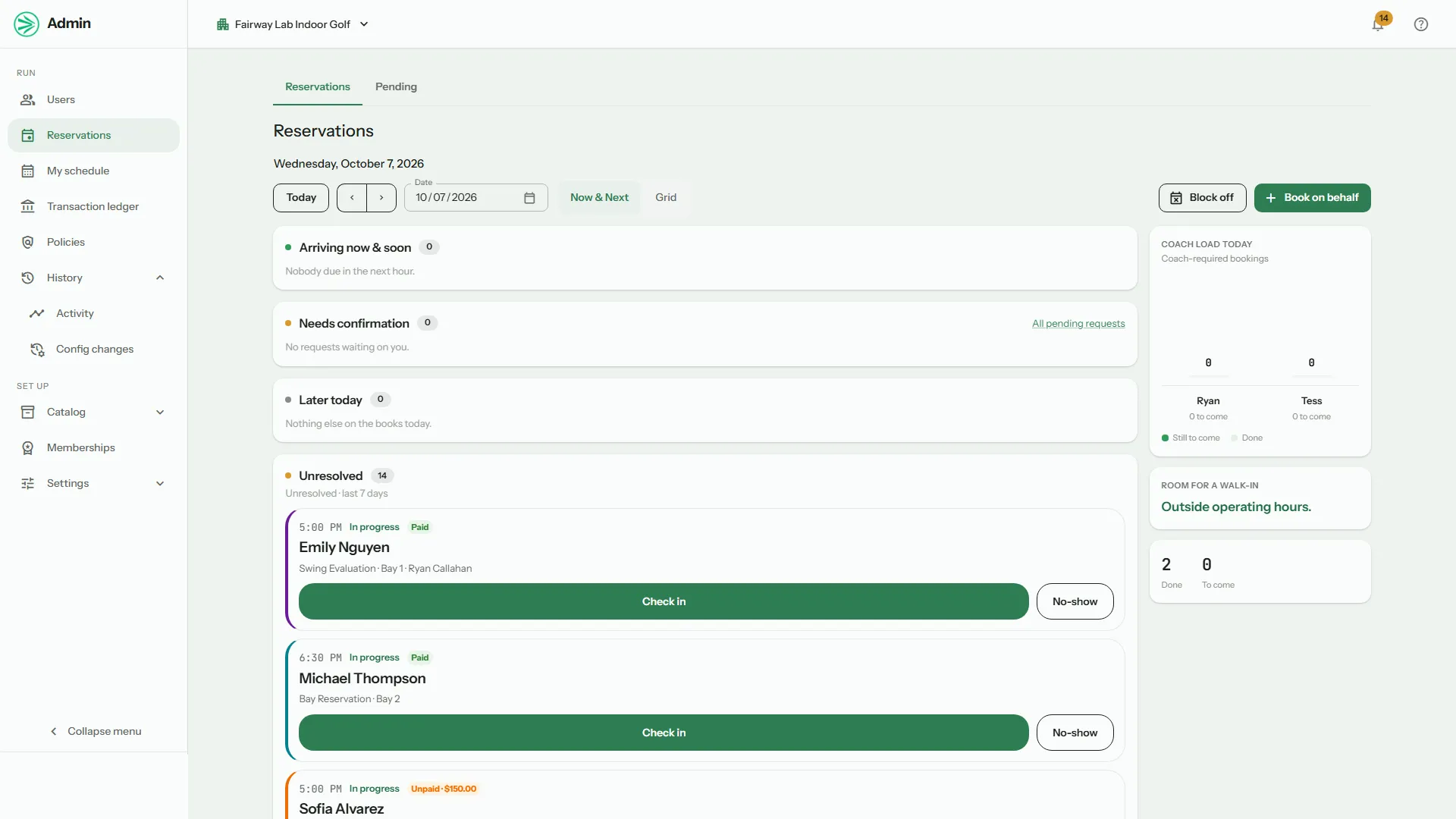Select the Emily Nguyen name text
1456x819 pixels.
[x=344, y=548]
